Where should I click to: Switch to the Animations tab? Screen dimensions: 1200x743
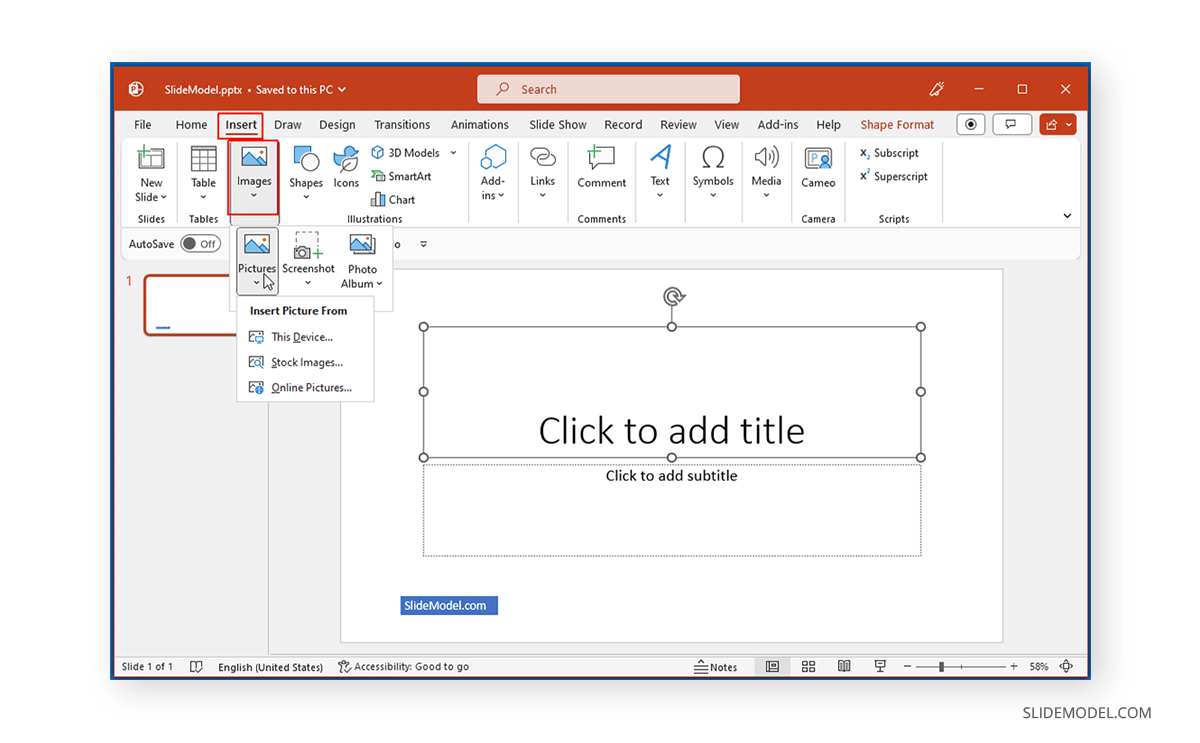point(479,124)
